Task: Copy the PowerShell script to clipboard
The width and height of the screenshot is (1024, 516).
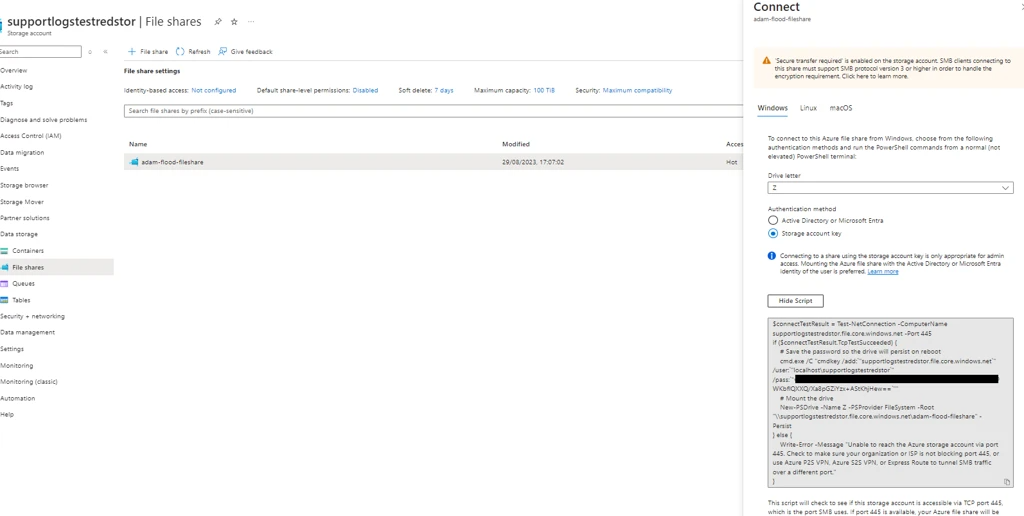Action: point(1006,482)
